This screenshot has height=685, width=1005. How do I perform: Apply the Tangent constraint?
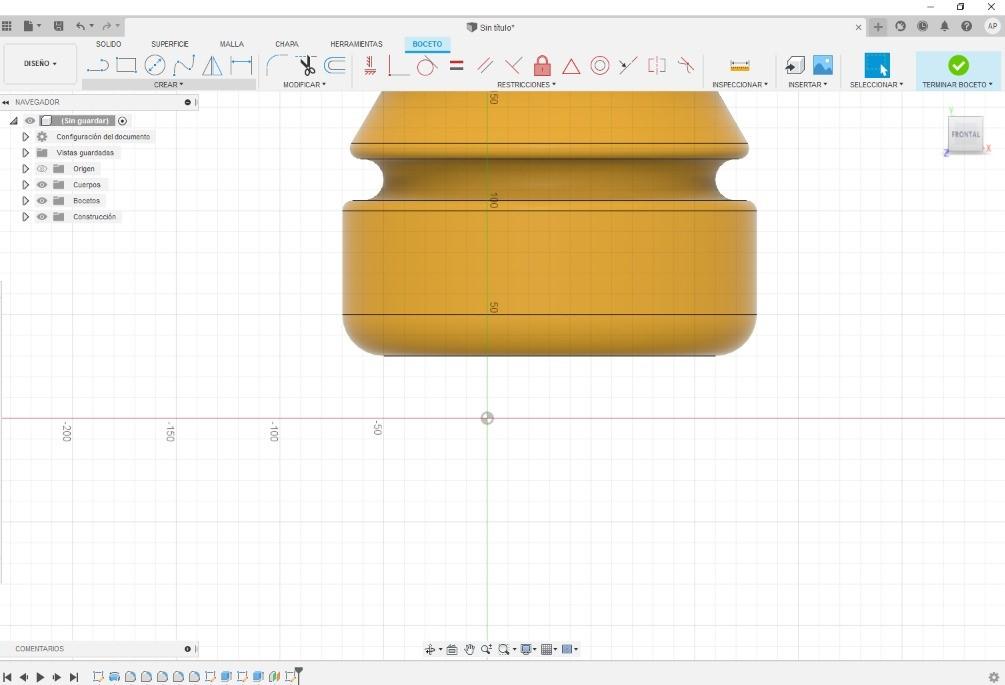pyautogui.click(x=427, y=65)
